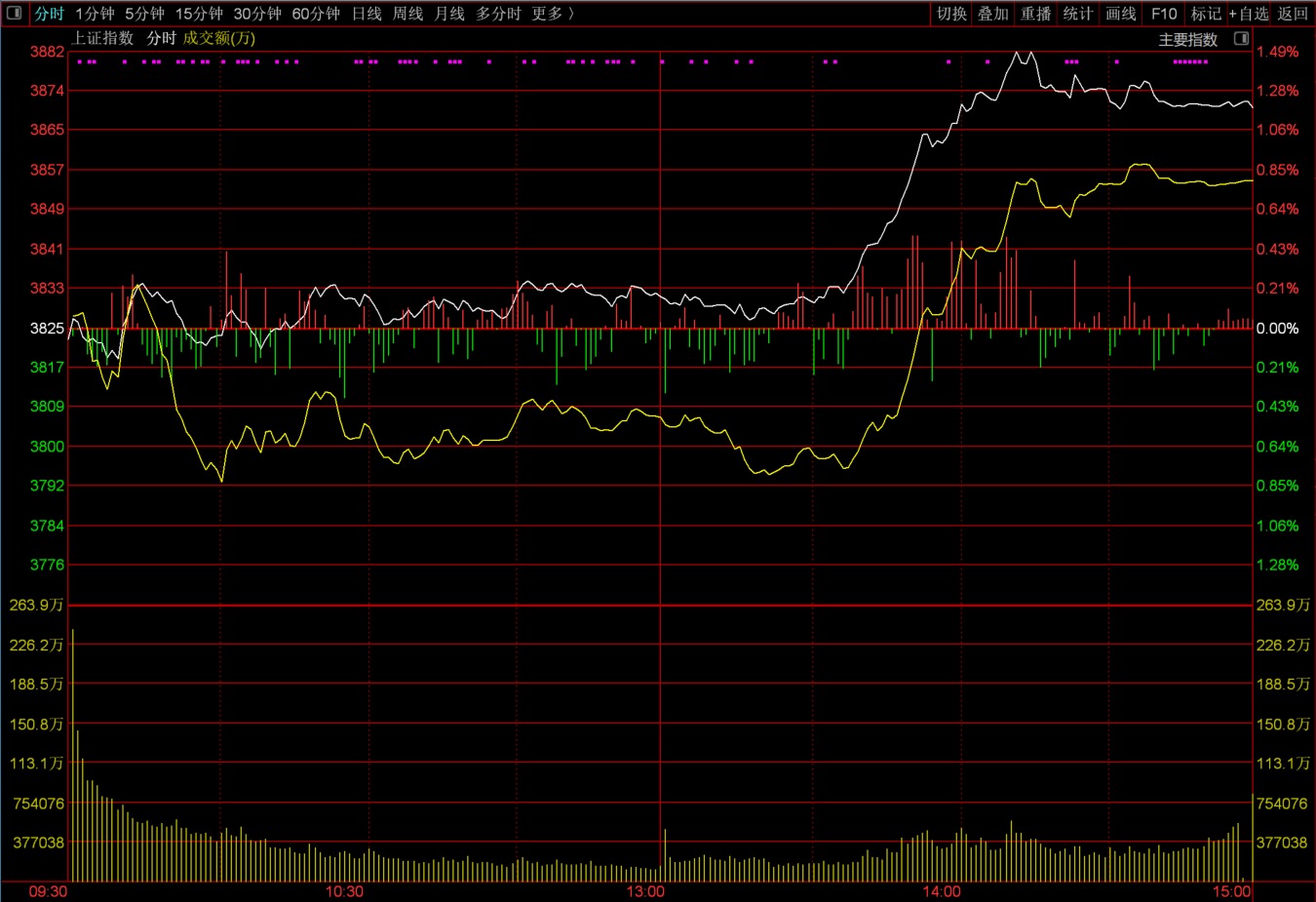
Task: Switch to the 分时 chart tab
Action: [x=49, y=14]
